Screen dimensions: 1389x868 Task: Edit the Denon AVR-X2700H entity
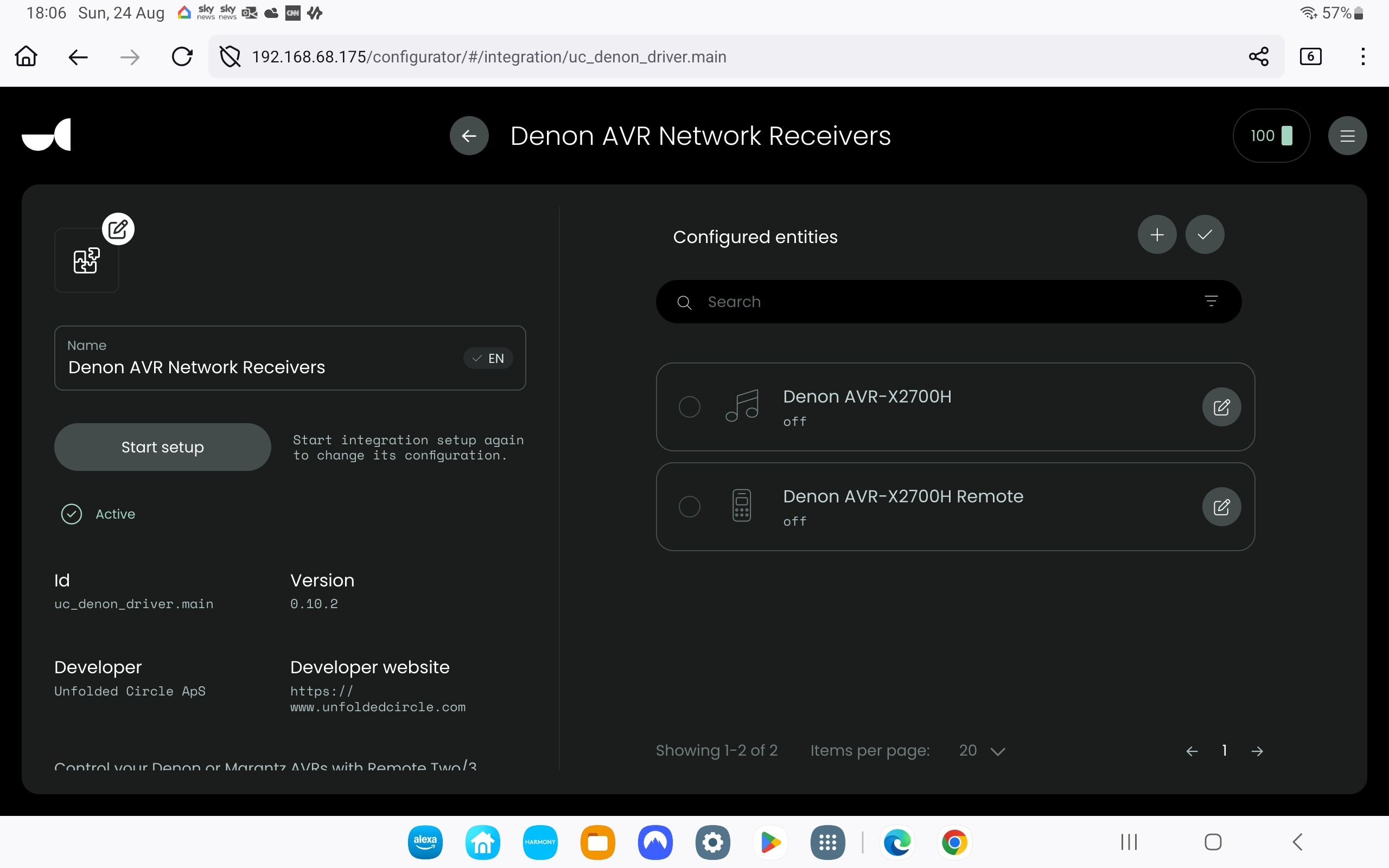pos(1221,407)
